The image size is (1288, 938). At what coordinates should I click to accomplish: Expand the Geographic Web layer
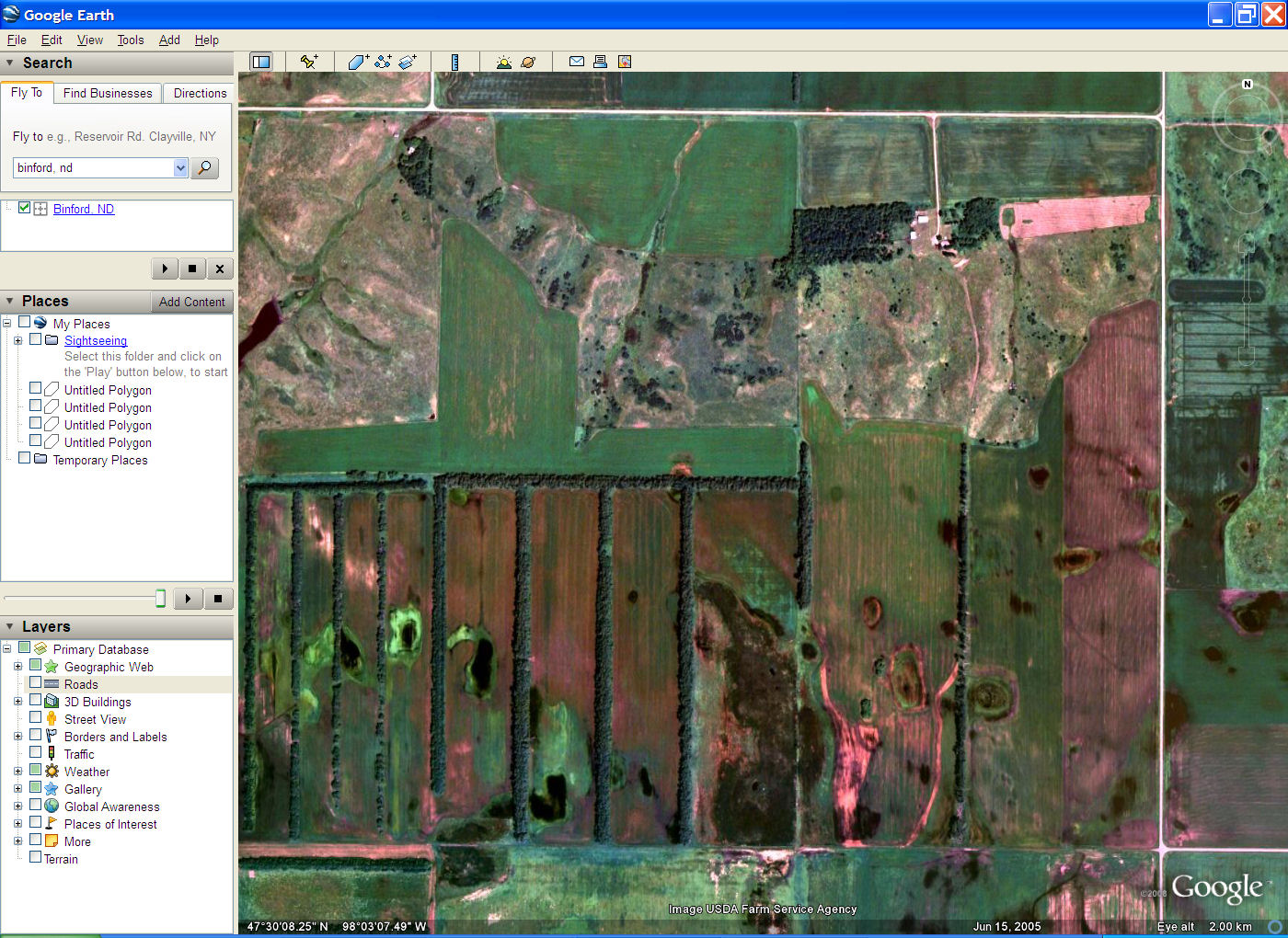pos(17,666)
